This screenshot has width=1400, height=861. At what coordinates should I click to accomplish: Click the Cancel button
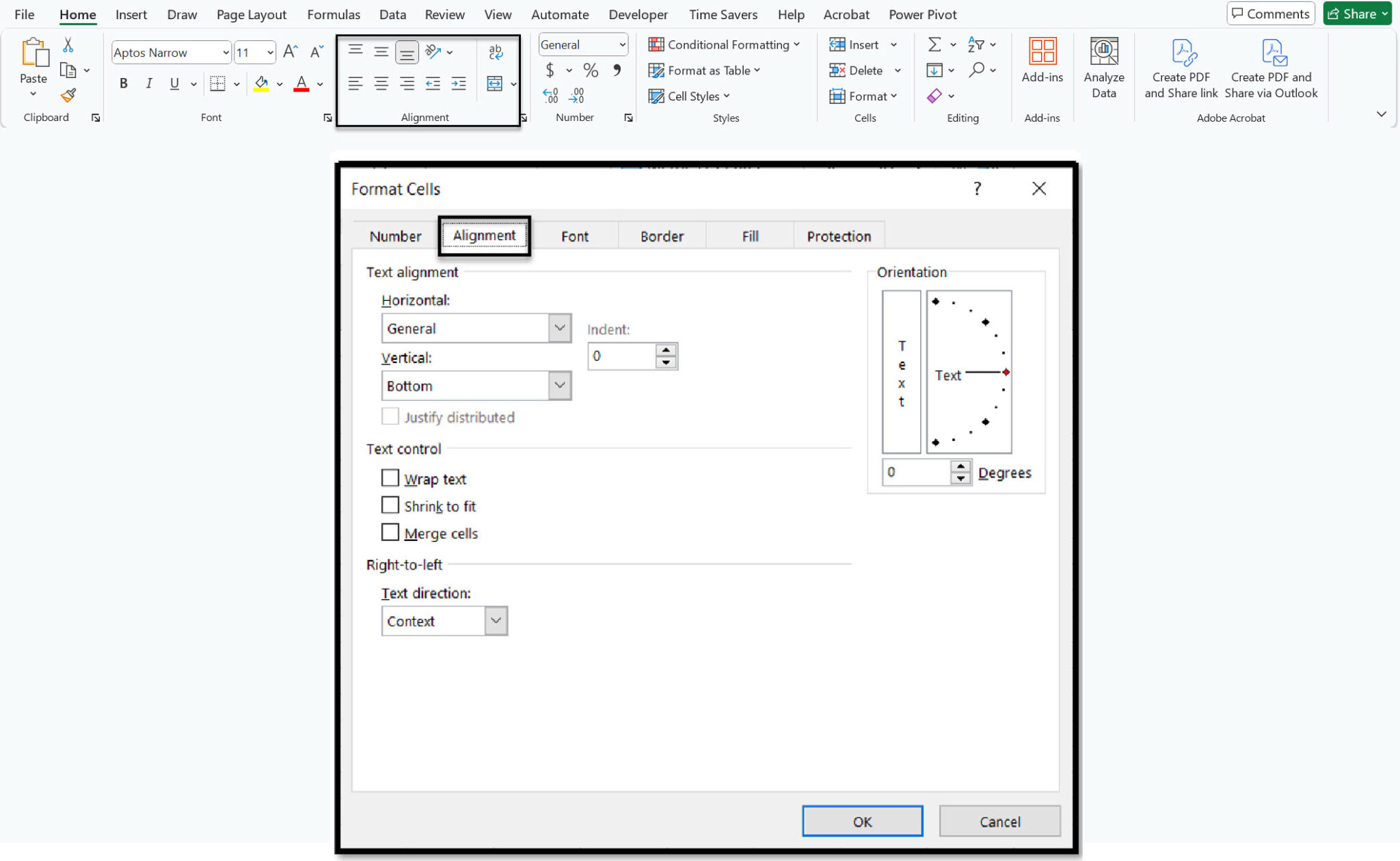point(999,821)
